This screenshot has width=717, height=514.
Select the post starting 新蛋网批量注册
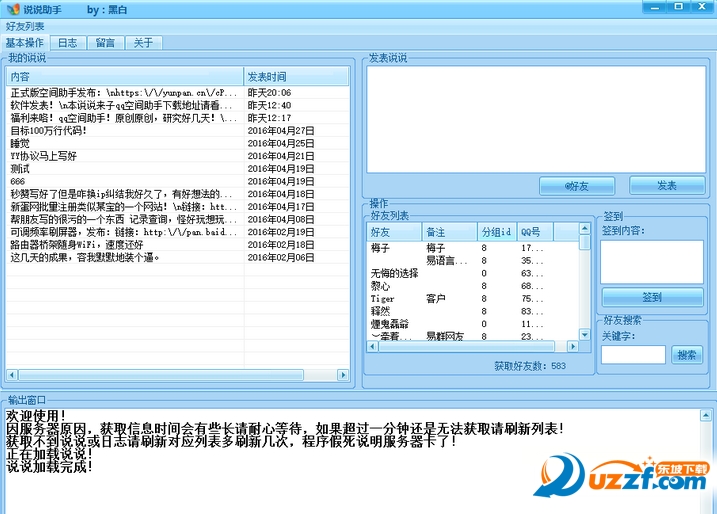178,207
